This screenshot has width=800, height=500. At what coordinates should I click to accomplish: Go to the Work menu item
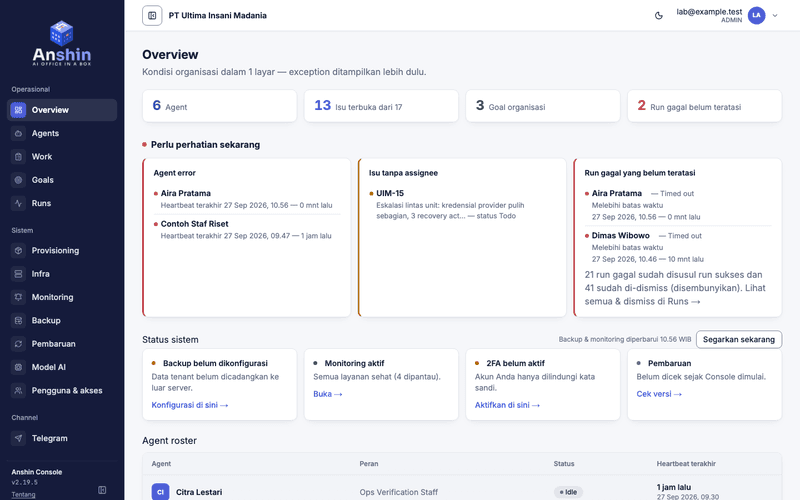pos(62,157)
